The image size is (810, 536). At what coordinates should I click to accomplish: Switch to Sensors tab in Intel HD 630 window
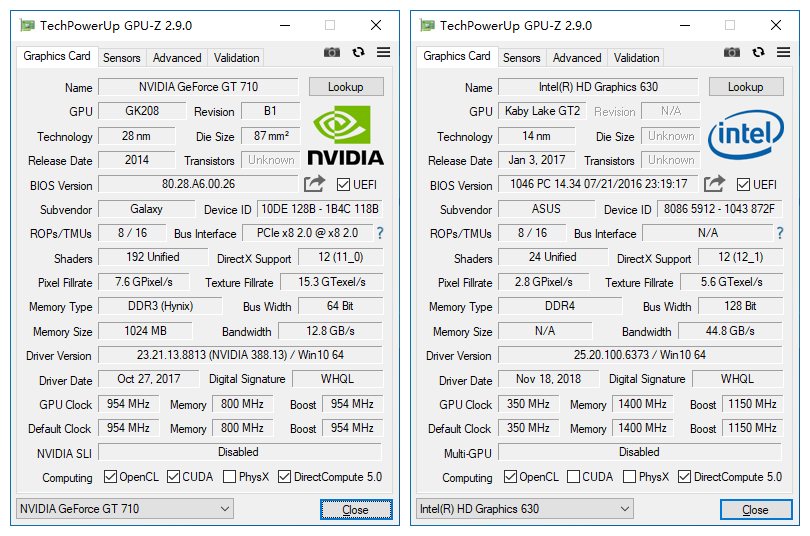pyautogui.click(x=521, y=58)
